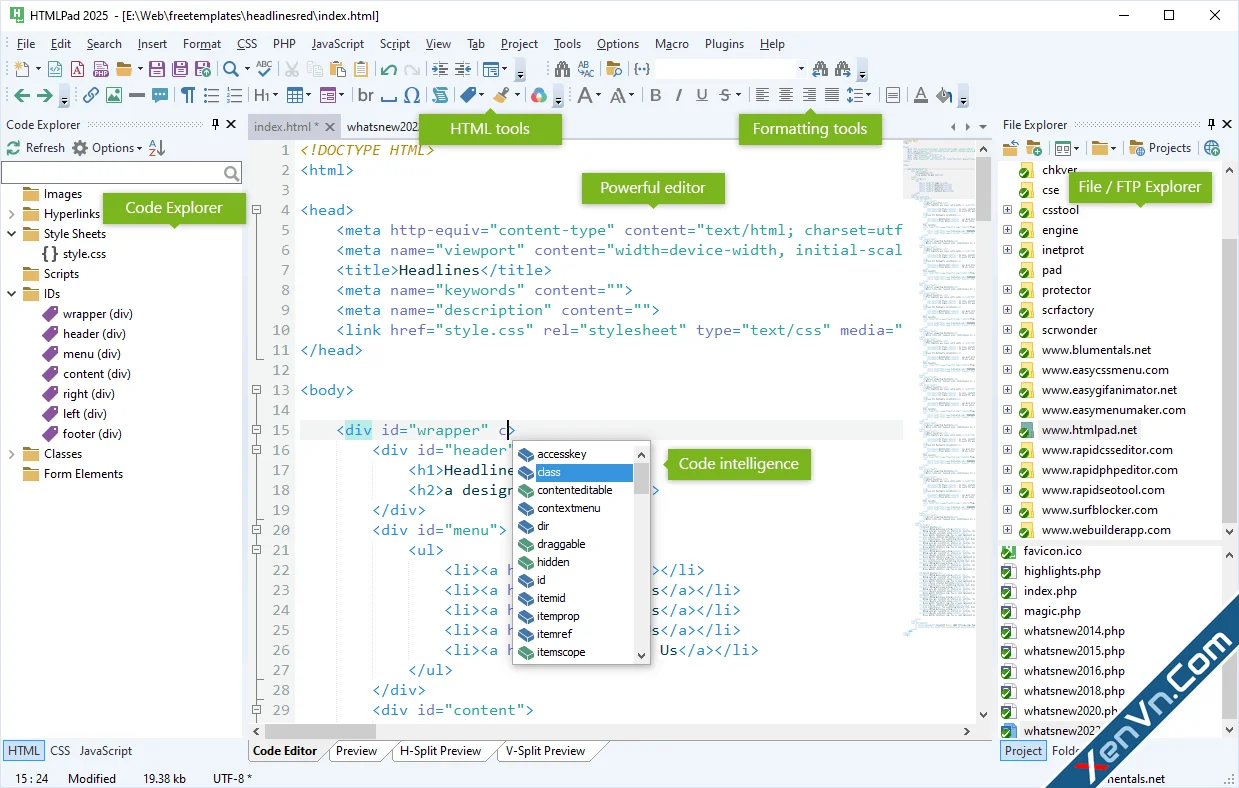
Task: Switch to the CSS explorer tab
Action: pos(60,751)
